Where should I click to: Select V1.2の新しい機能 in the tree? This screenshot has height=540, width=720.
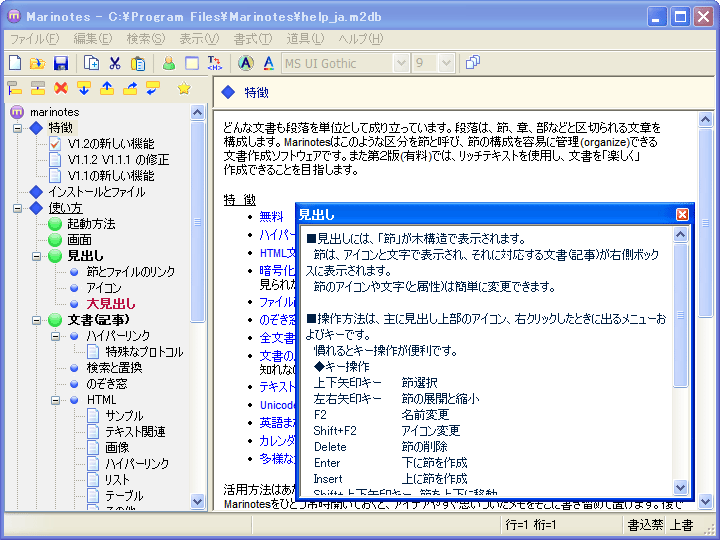111,144
